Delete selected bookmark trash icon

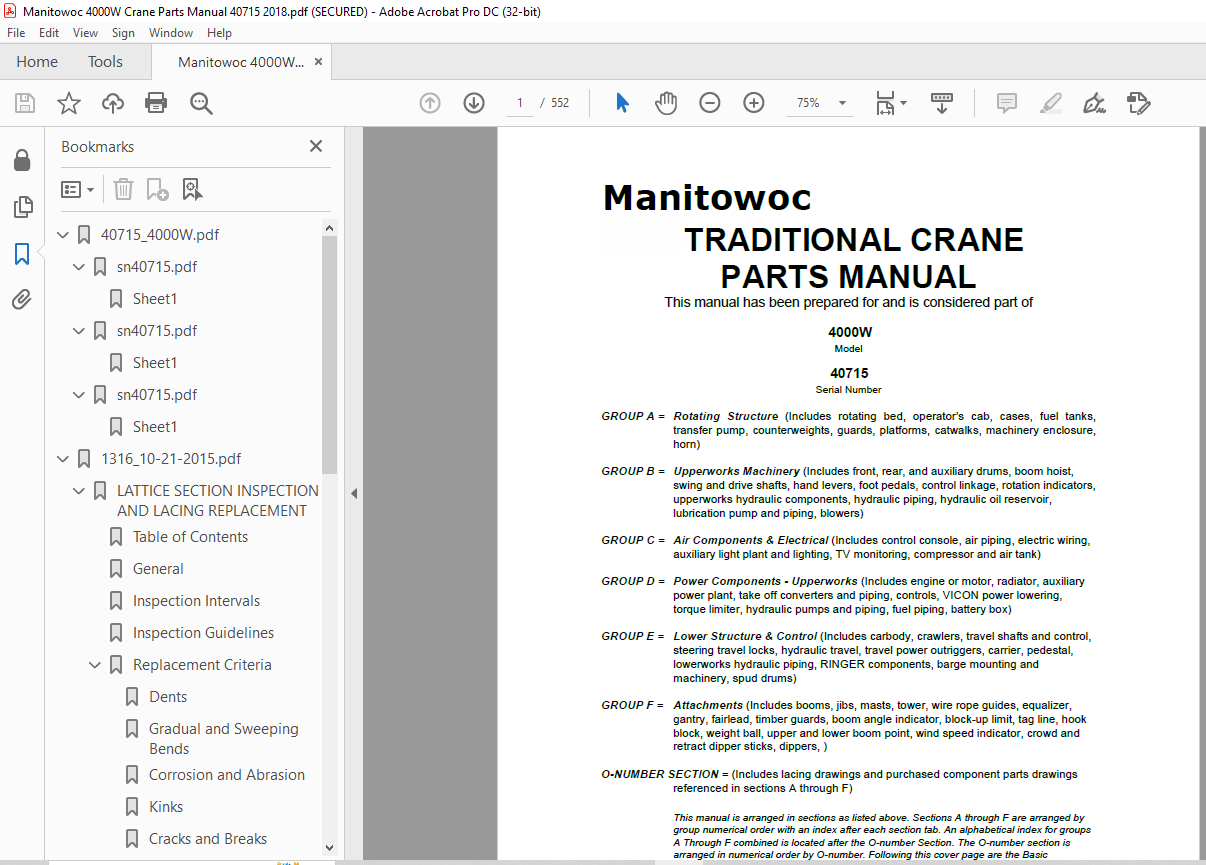[x=123, y=189]
